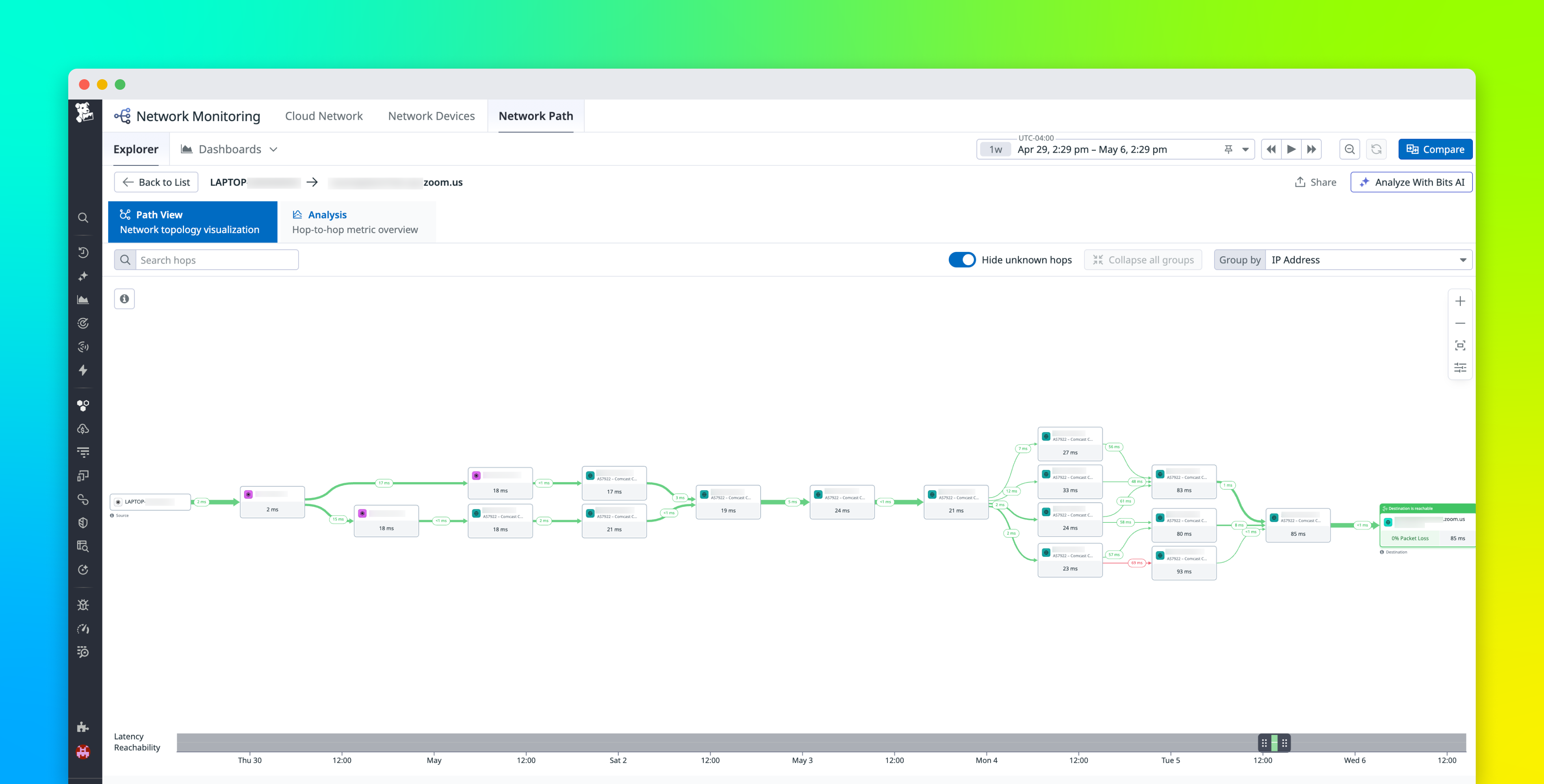Open the area chart dashboards sidebar icon
The width and height of the screenshot is (1544, 784).
pos(83,300)
